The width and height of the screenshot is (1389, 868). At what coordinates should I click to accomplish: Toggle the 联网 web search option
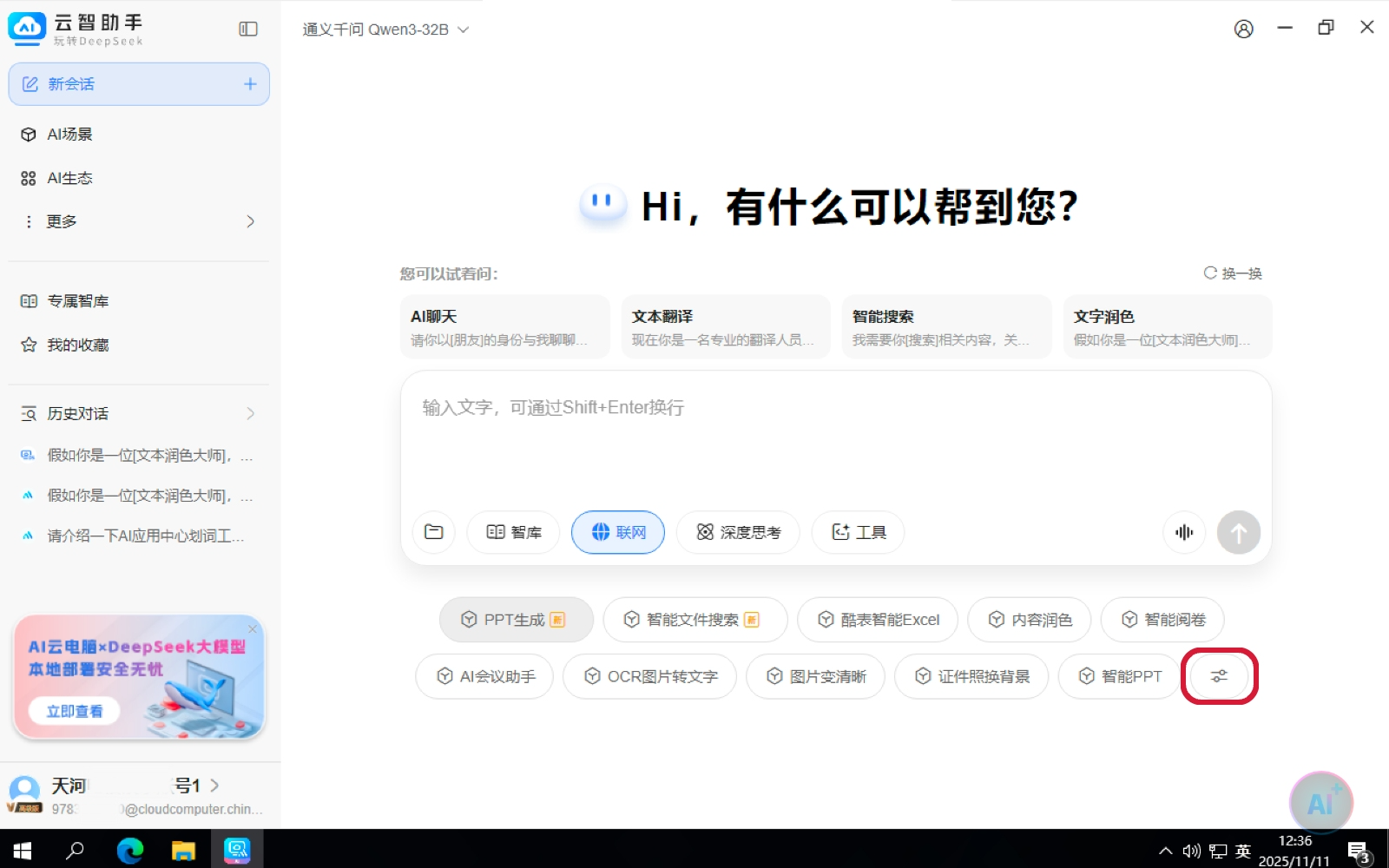pyautogui.click(x=618, y=532)
